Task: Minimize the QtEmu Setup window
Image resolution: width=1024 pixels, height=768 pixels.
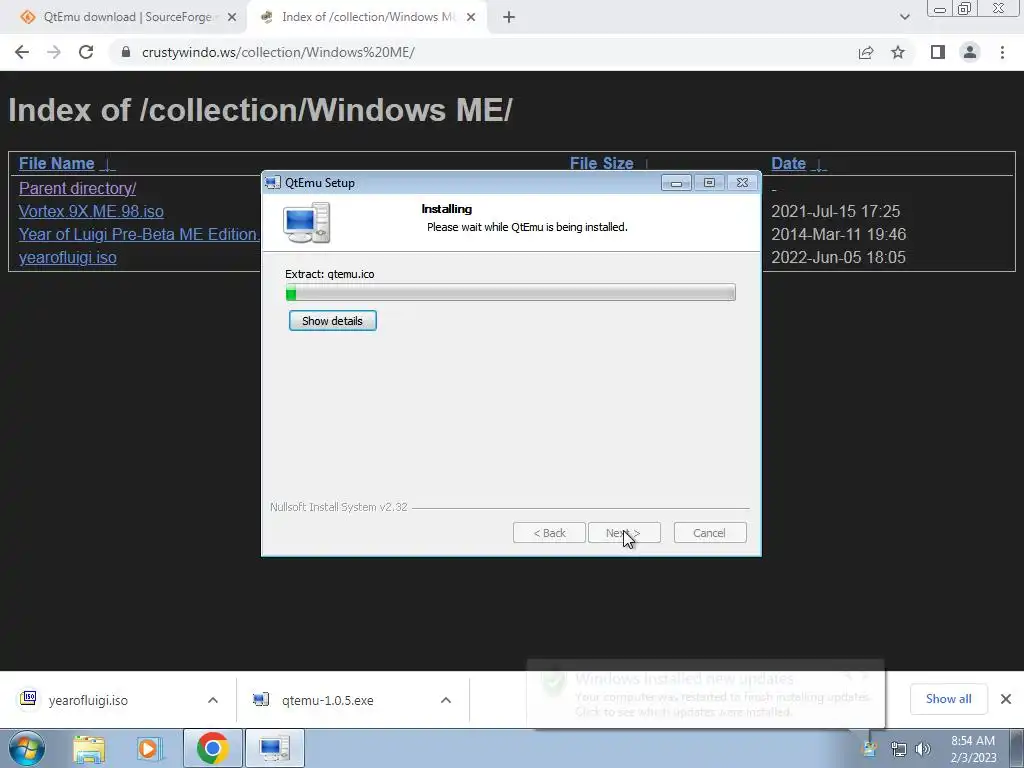Action: pos(676,183)
